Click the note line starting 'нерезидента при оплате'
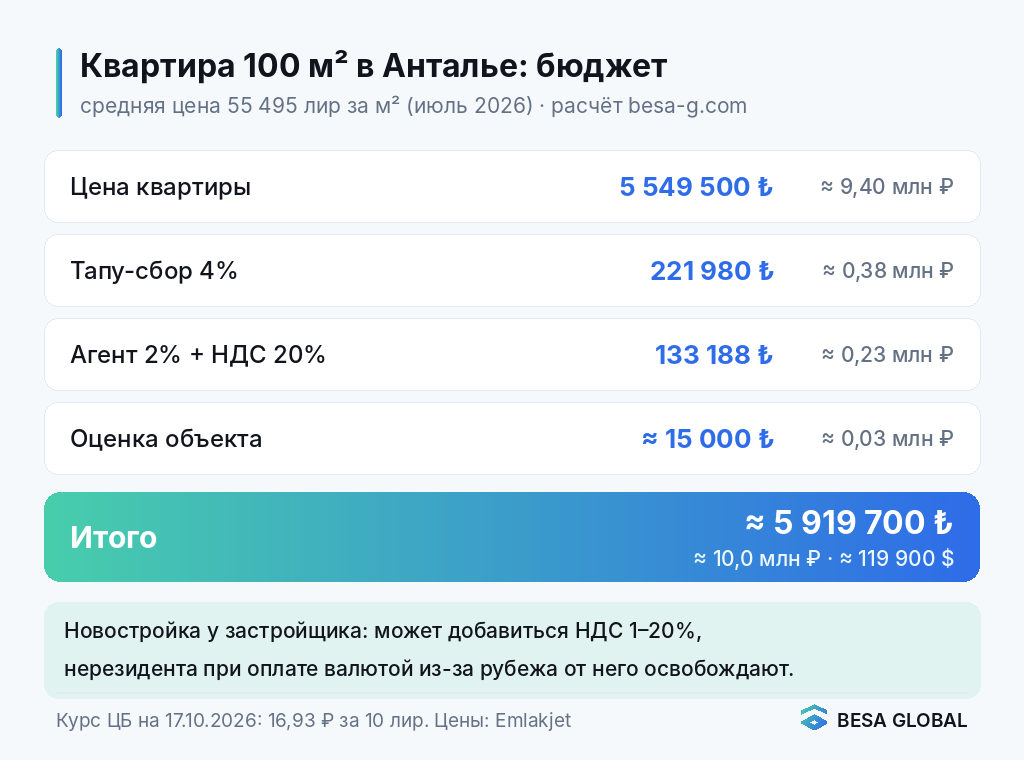 pyautogui.click(x=428, y=669)
